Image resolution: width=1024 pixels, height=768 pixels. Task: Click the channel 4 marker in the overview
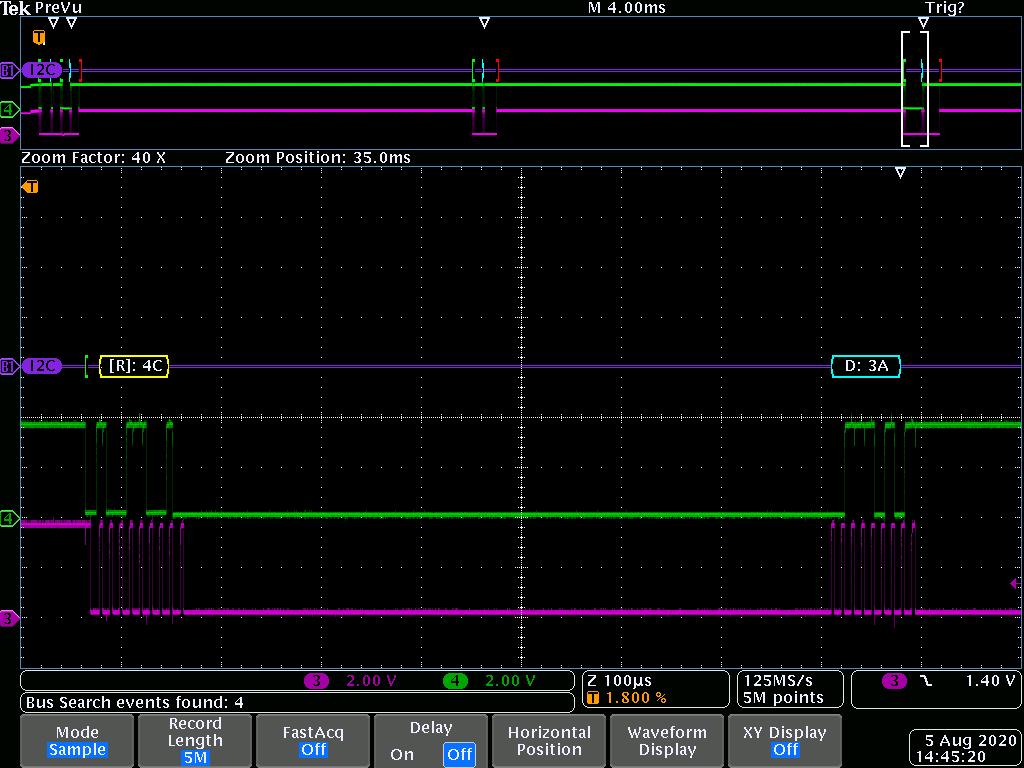click(8, 108)
